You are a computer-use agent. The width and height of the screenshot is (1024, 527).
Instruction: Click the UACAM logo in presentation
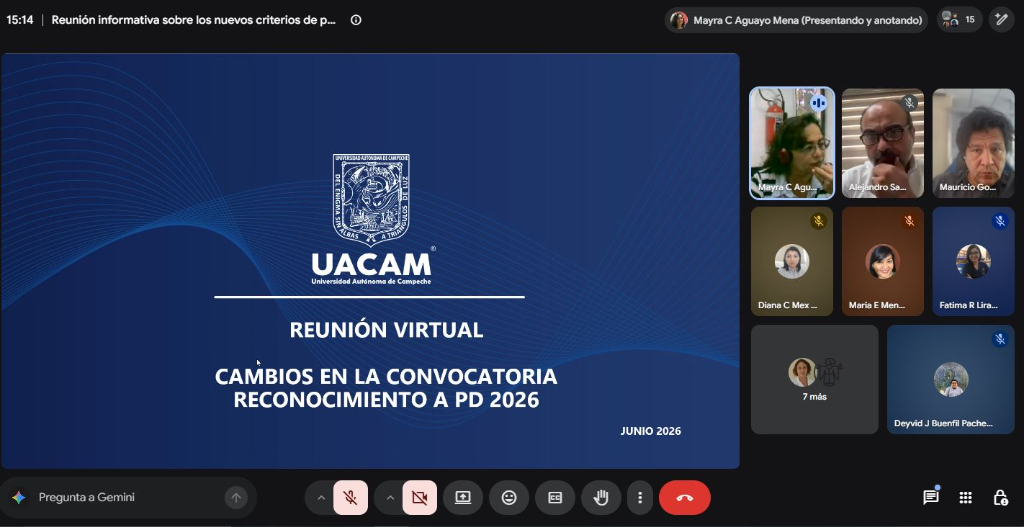point(371,219)
